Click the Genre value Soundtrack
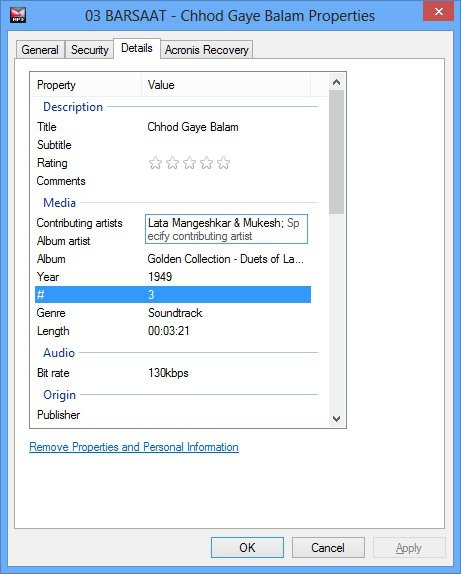The width and height of the screenshot is (461, 574). (175, 313)
